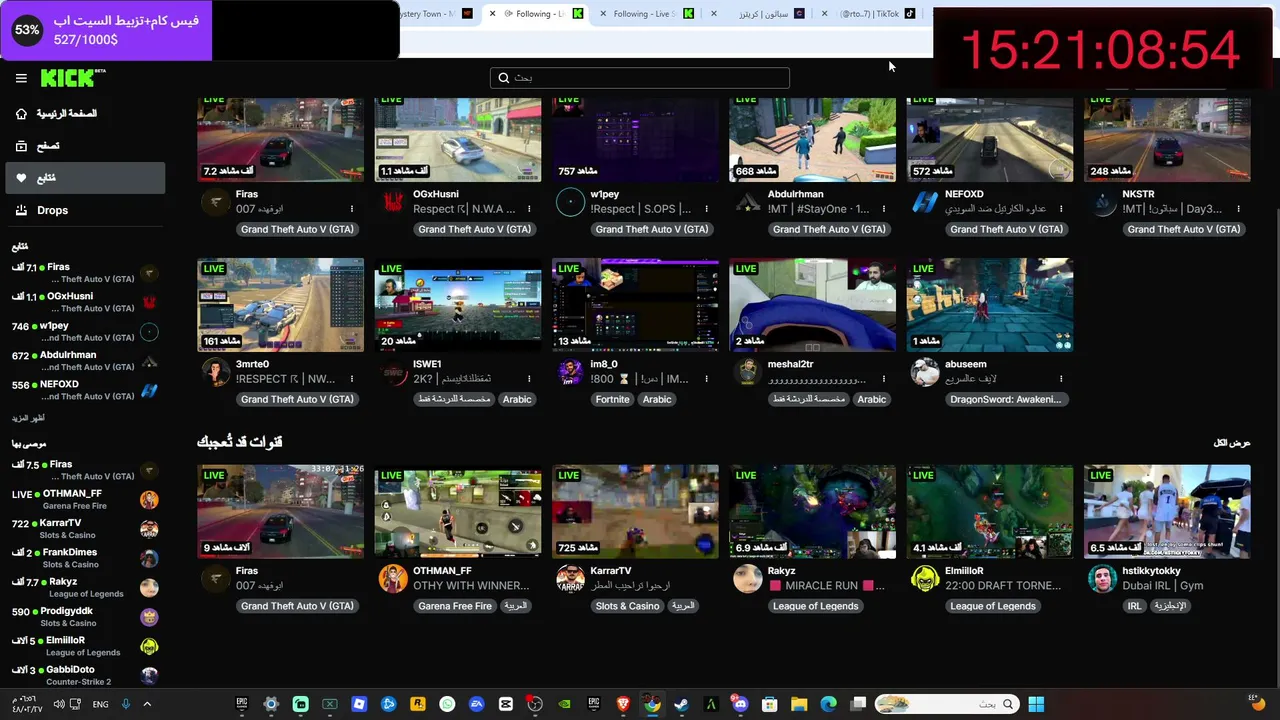Open the Garena Free Fire category tag
Screen dimensions: 1280x720
click(x=455, y=606)
